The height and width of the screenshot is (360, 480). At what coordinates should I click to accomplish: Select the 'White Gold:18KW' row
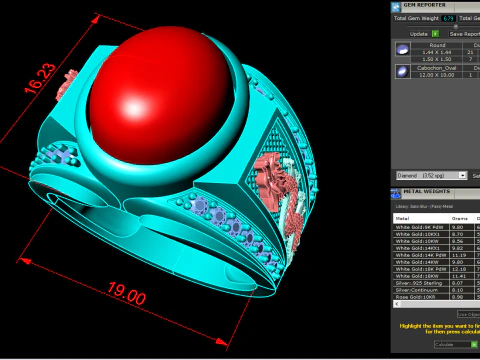click(436, 276)
